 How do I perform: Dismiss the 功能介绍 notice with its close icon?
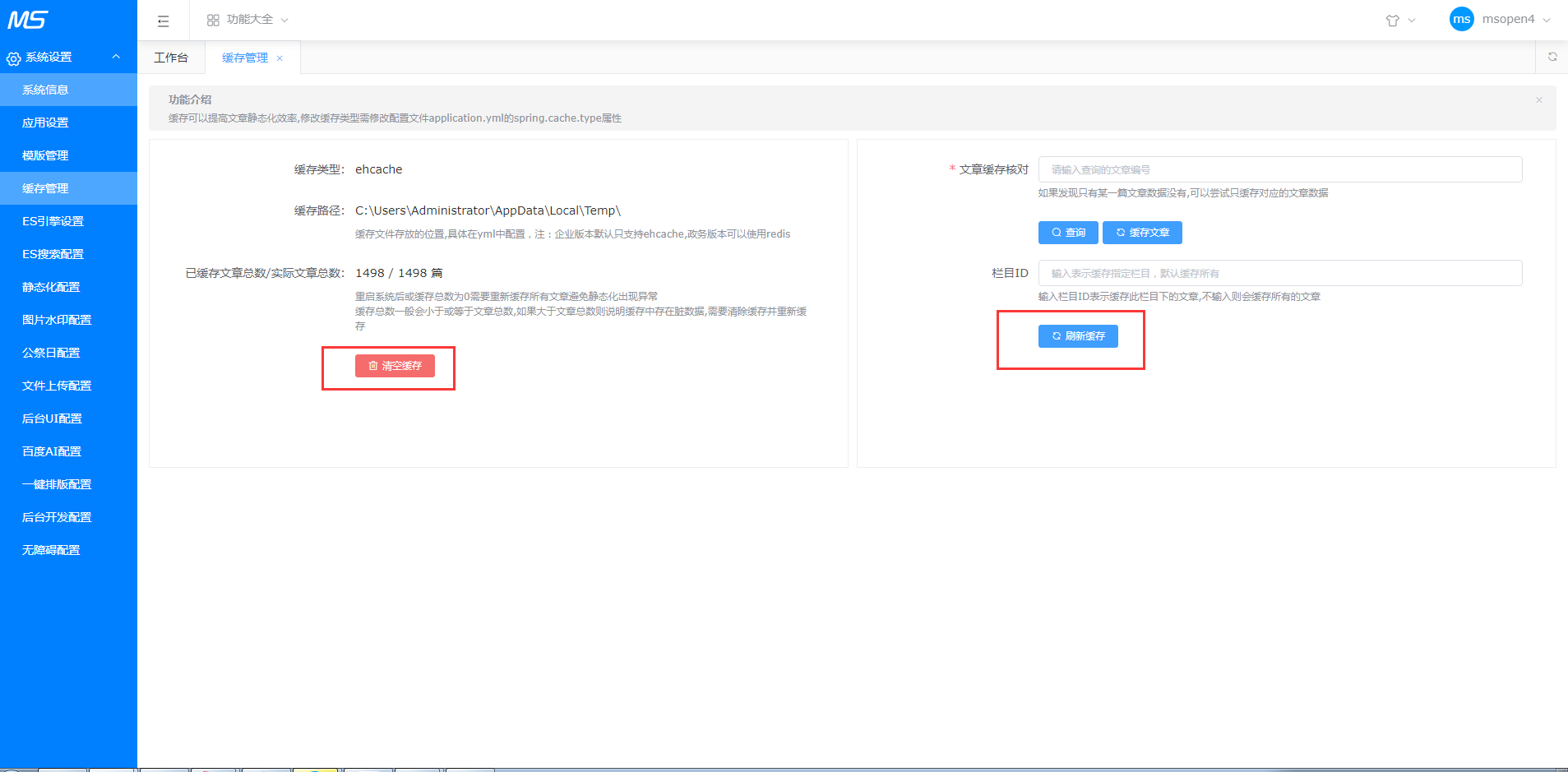1538,99
